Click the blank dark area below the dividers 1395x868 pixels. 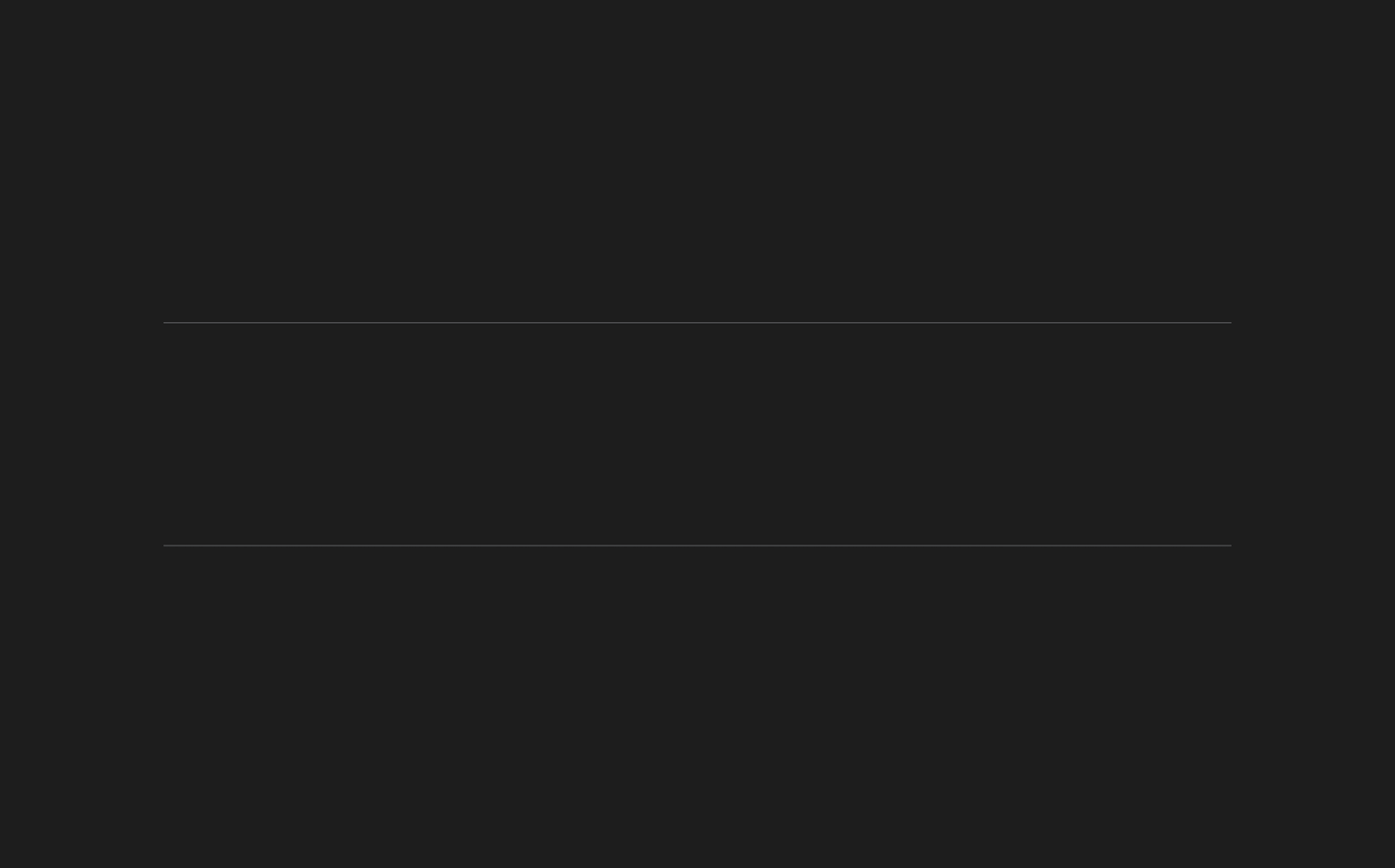point(697,707)
